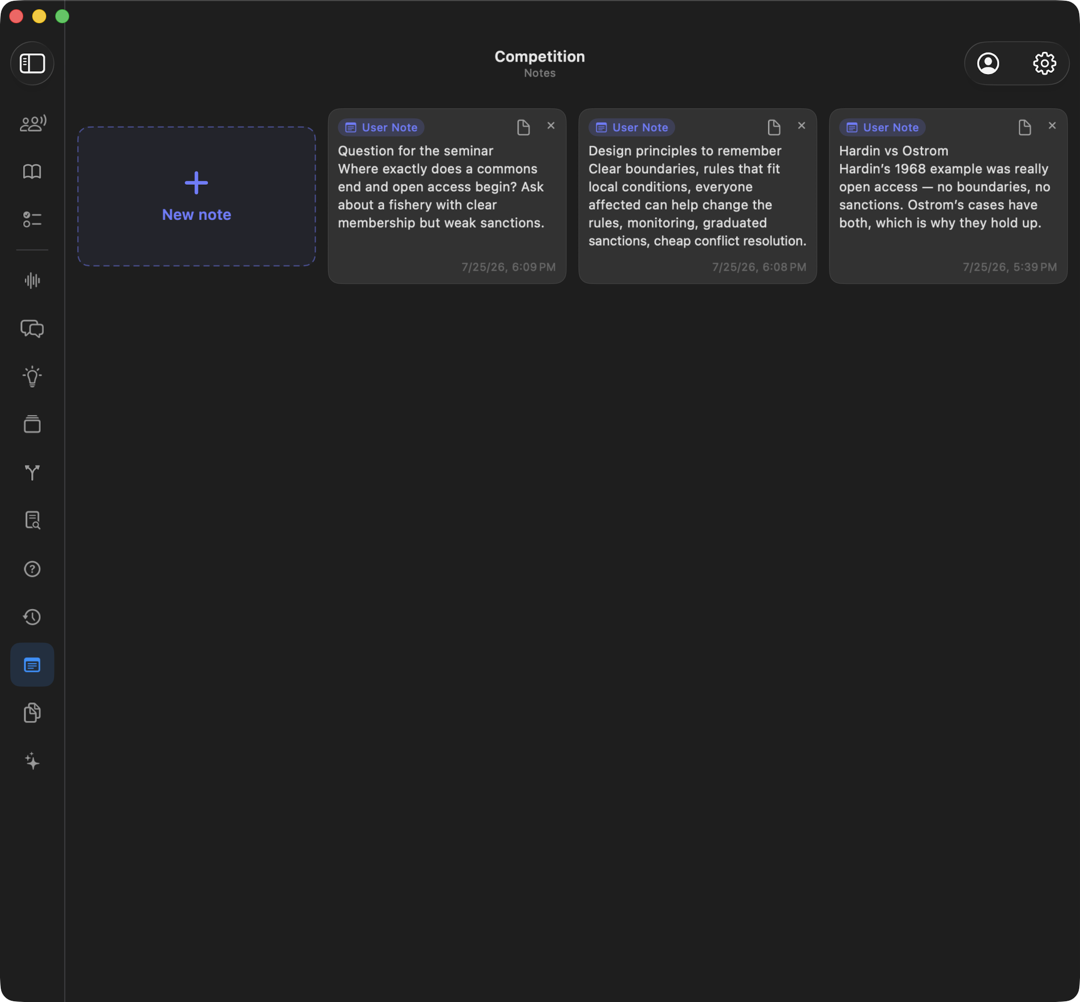Click document icon on 'Question for the seminar' note
The image size is (1080, 1002).
click(x=523, y=127)
